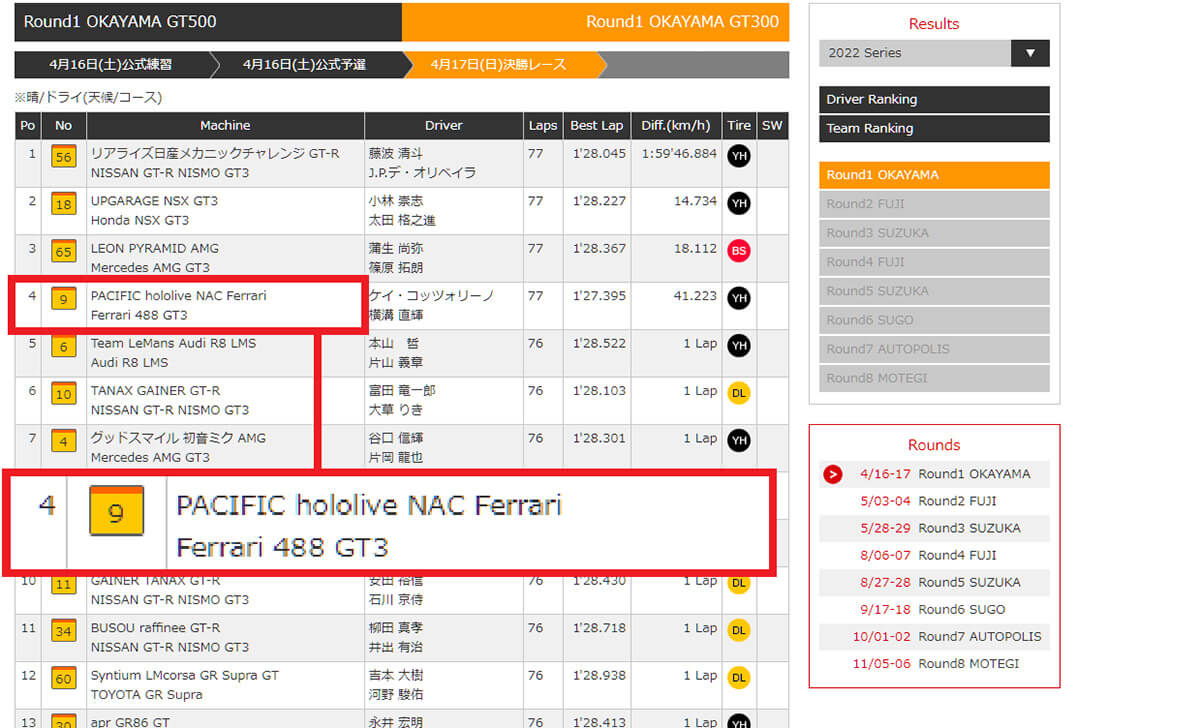Click the YH tire icon for グッドスマイル 初音ミク AMG
This screenshot has width=1200, height=728.
click(739, 440)
